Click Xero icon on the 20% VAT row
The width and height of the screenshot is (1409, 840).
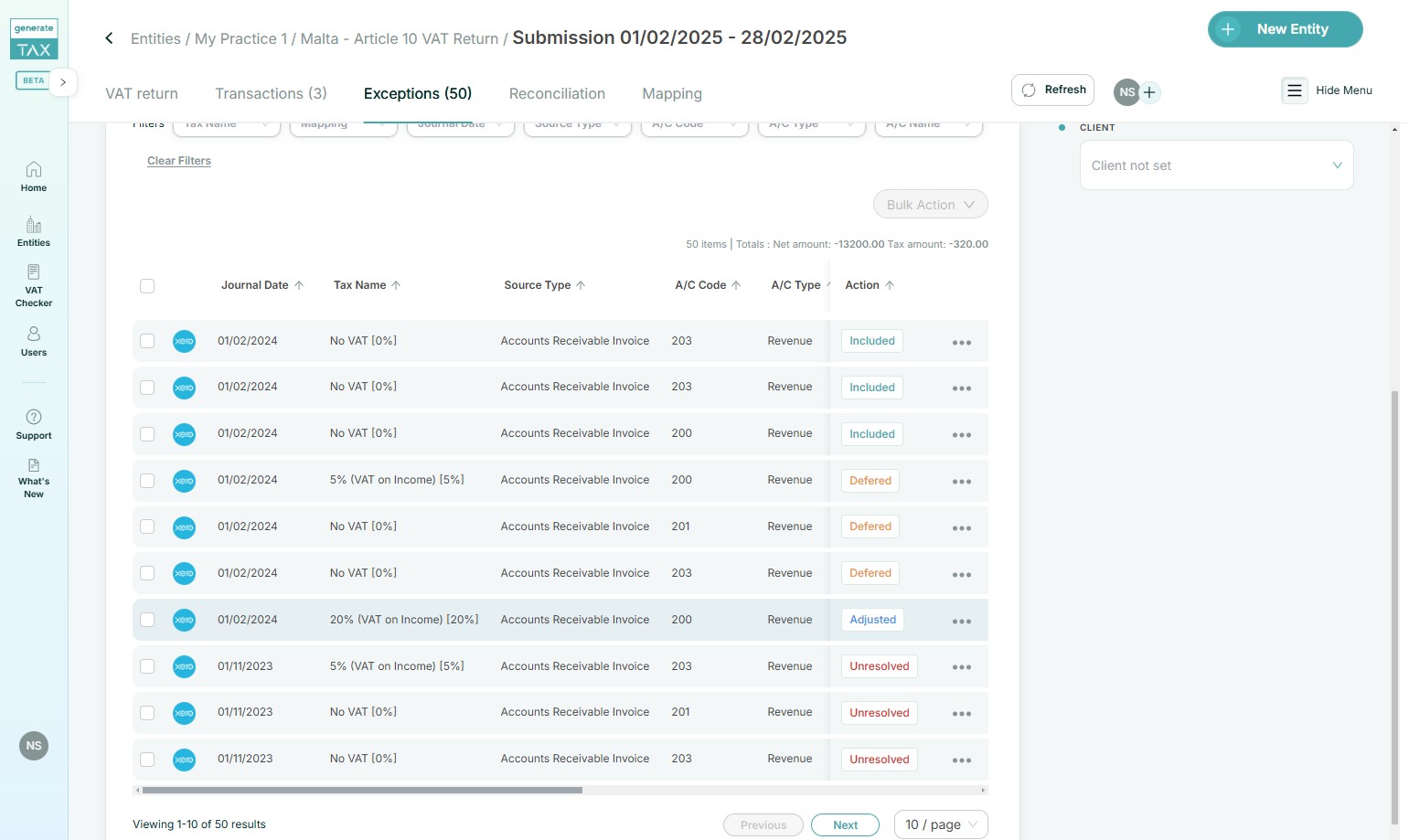pyautogui.click(x=184, y=620)
